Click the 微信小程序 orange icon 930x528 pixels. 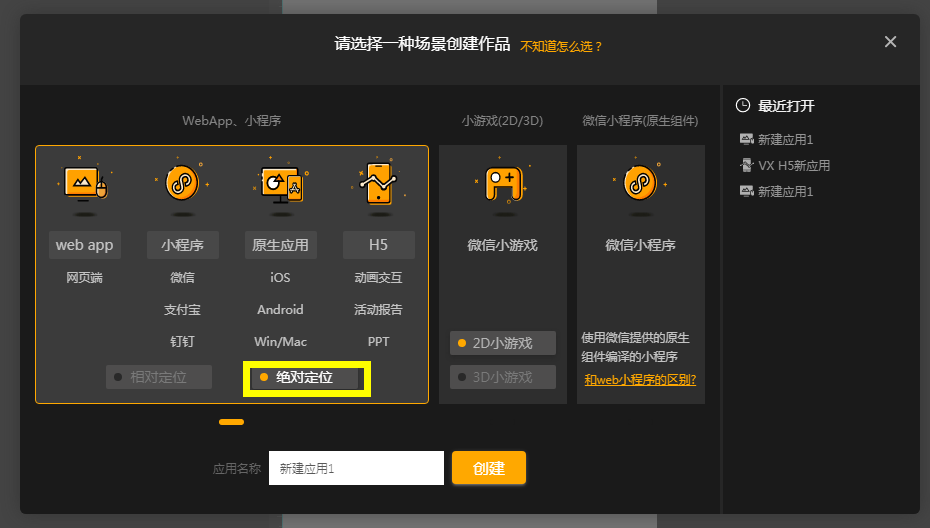coord(640,182)
